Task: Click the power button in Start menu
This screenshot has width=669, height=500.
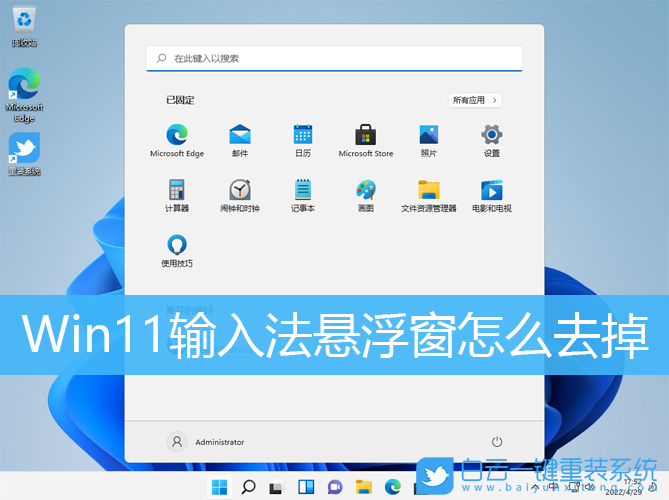Action: pyautogui.click(x=497, y=442)
